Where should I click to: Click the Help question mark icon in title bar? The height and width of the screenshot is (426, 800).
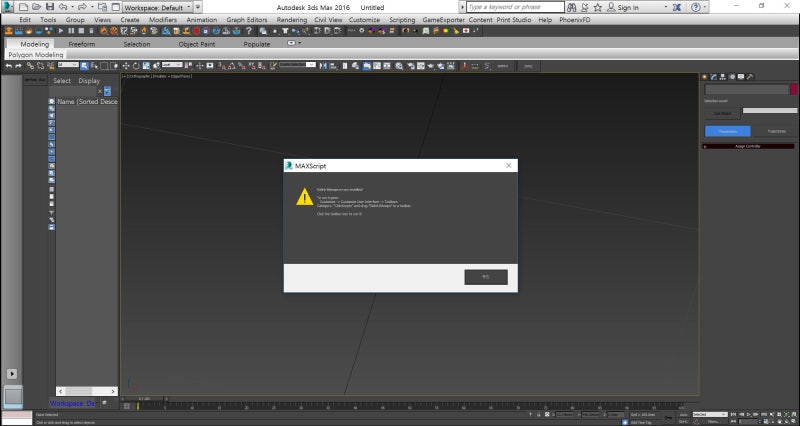click(x=696, y=7)
